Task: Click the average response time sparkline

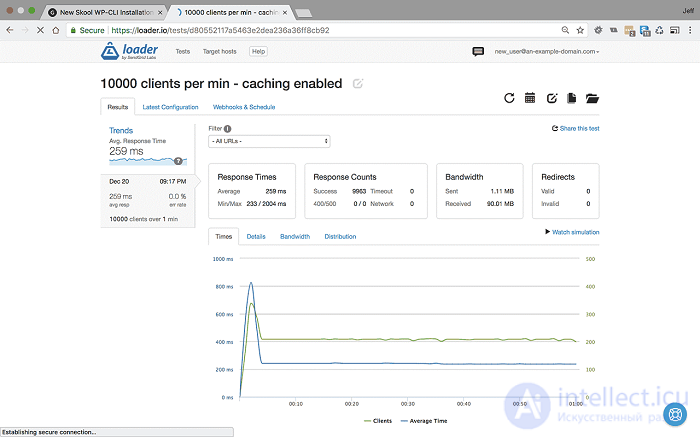Action: [x=148, y=160]
